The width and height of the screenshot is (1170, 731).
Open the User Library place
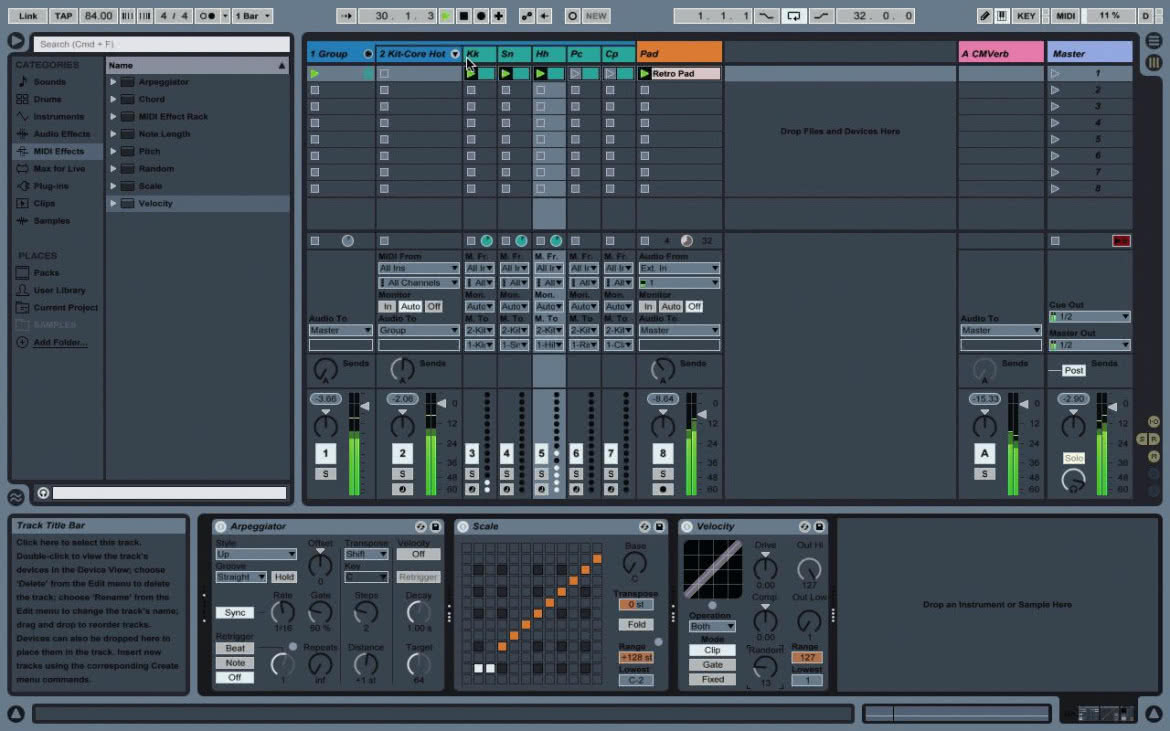[x=59, y=290]
